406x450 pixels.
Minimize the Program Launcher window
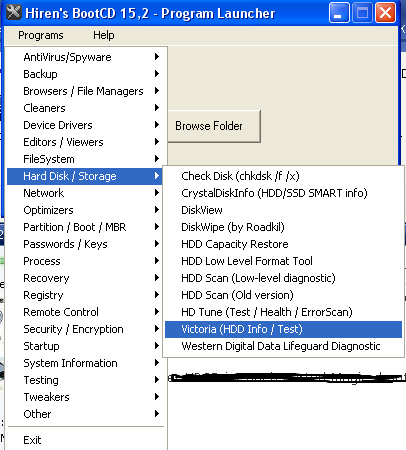point(339,13)
